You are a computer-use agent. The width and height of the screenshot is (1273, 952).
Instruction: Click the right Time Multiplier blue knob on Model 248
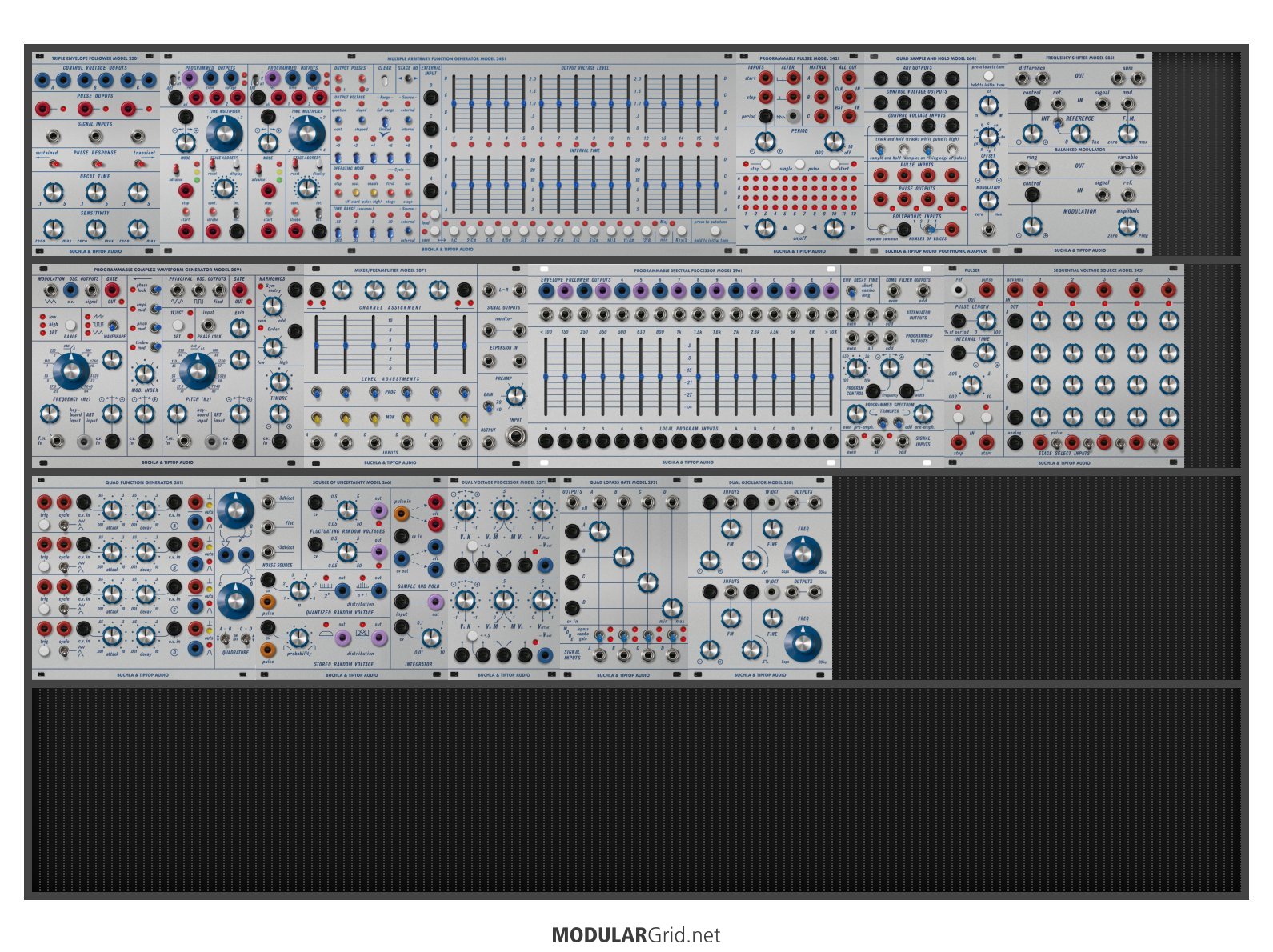pos(306,133)
